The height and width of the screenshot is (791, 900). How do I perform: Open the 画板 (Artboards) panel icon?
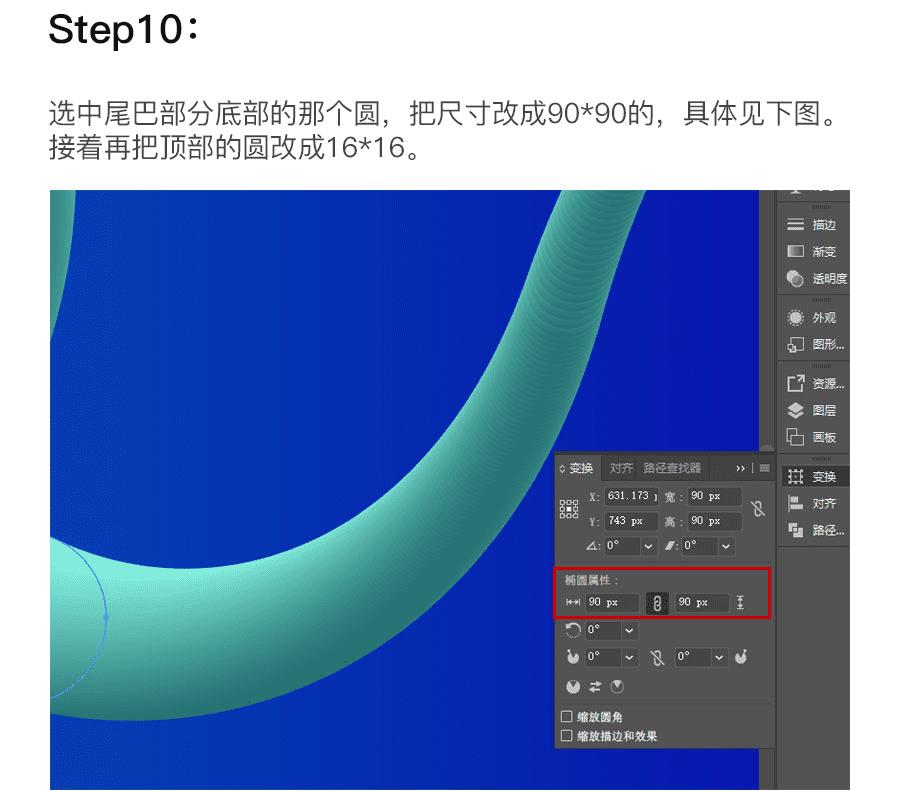[795, 437]
